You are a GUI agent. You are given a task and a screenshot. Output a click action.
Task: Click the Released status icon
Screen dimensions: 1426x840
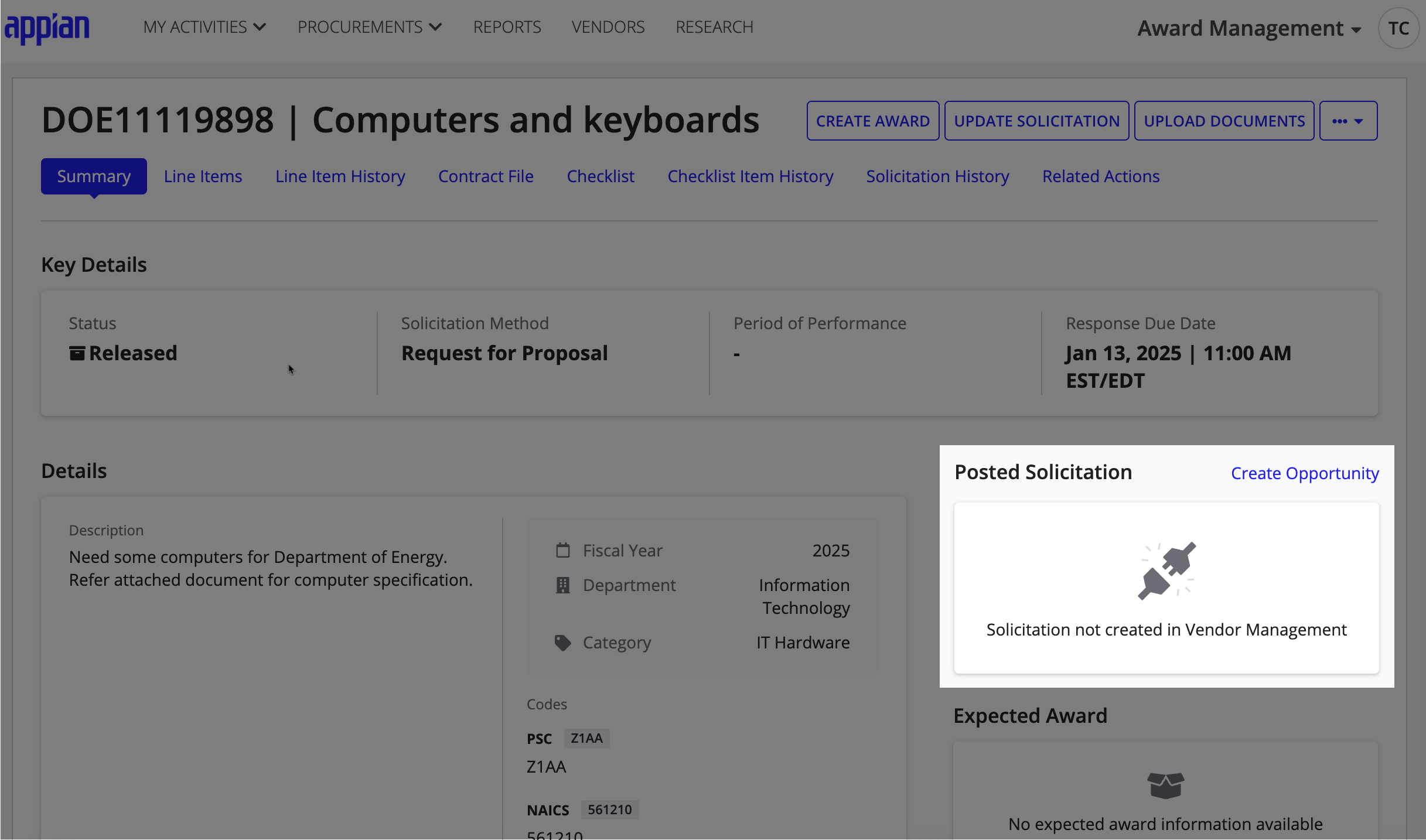76,352
